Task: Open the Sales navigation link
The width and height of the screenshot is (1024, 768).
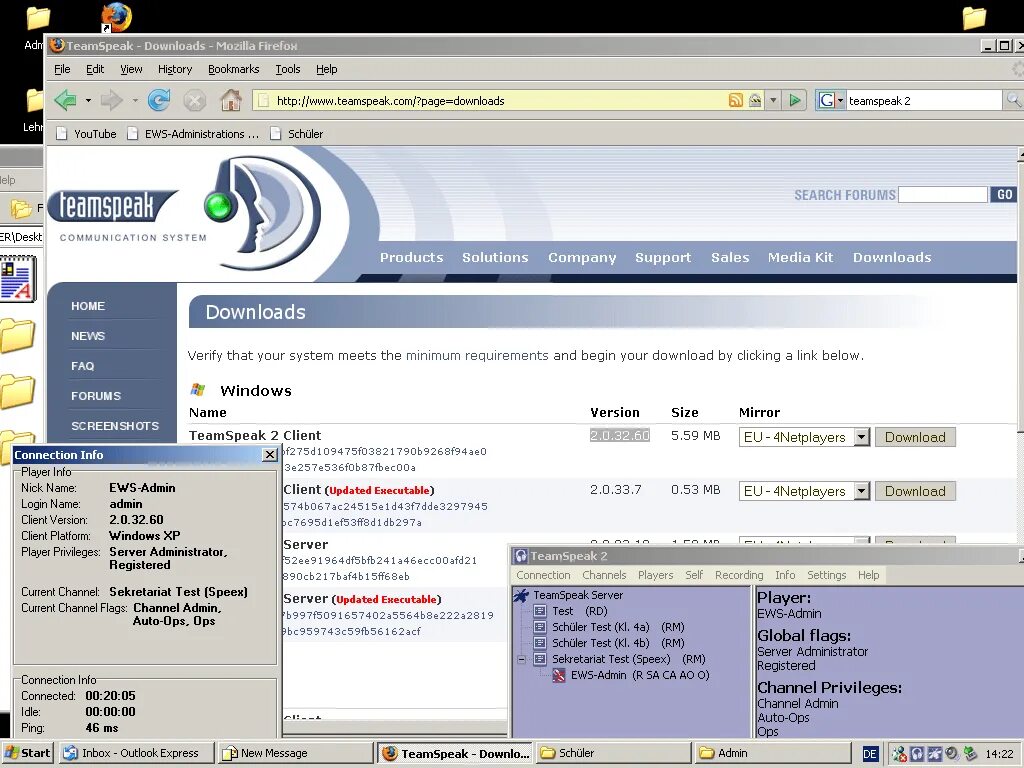Action: click(x=730, y=257)
